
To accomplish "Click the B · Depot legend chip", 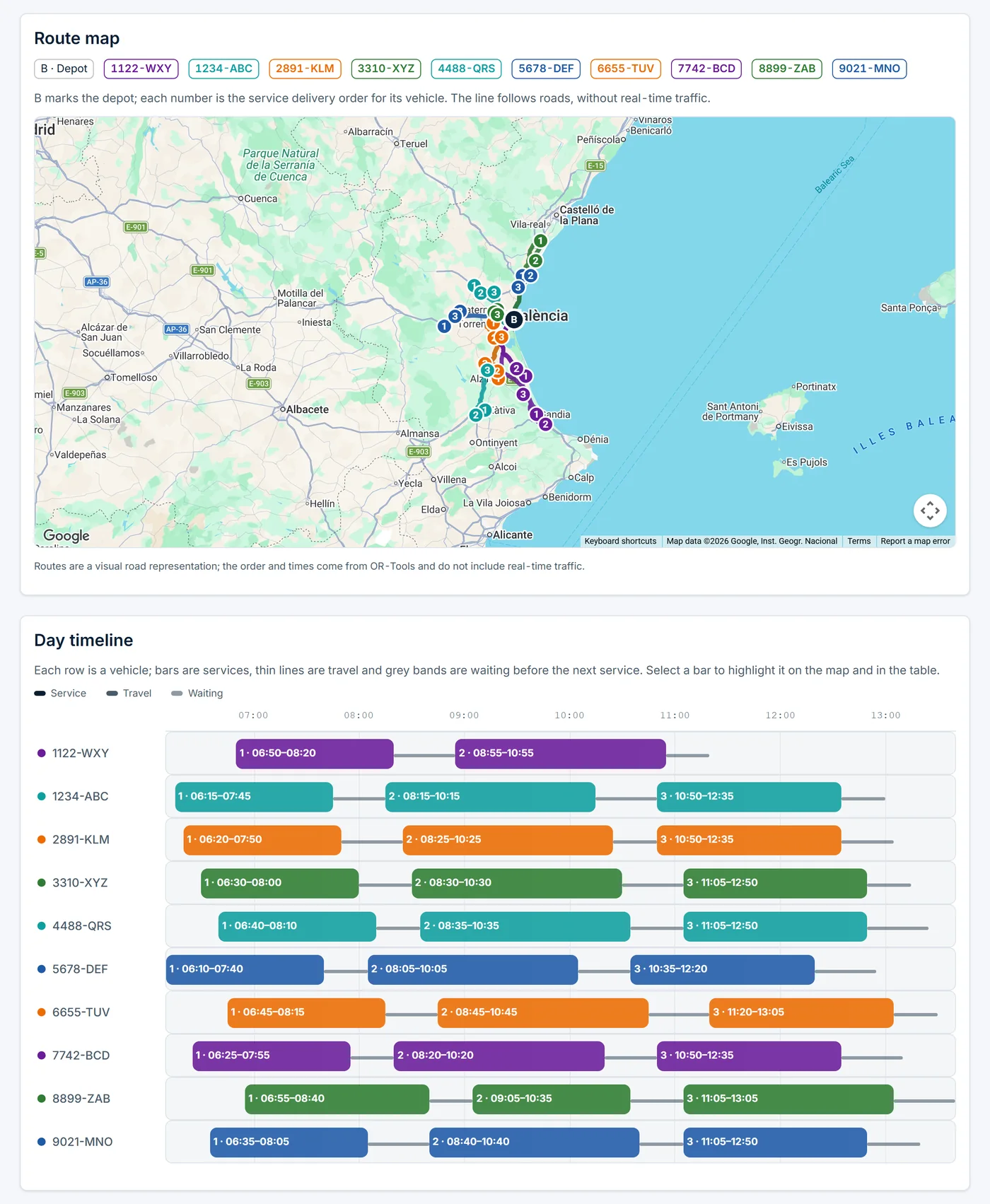I will point(64,69).
